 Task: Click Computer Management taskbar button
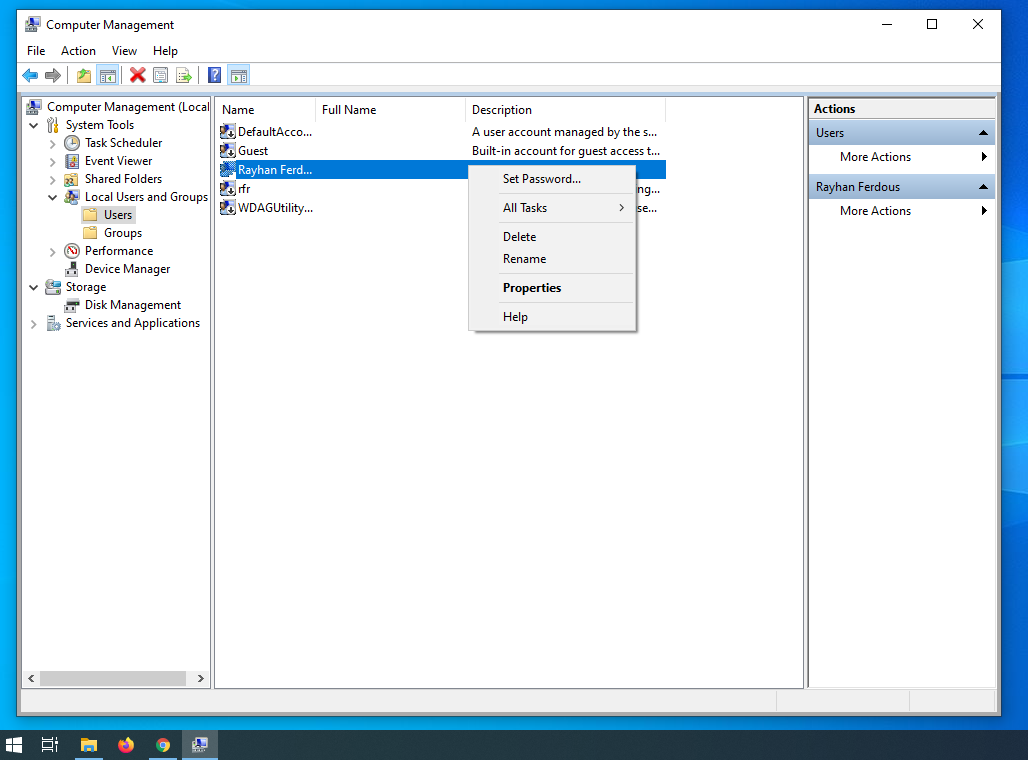click(200, 745)
